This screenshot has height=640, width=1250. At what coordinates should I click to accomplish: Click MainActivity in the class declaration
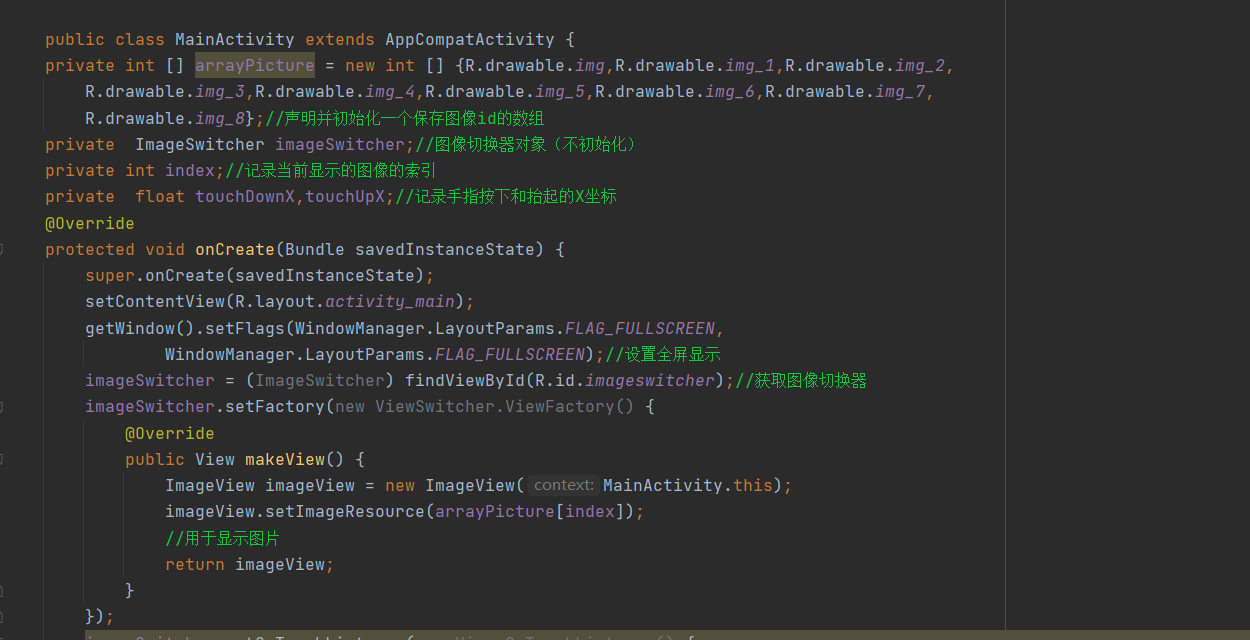(235, 40)
